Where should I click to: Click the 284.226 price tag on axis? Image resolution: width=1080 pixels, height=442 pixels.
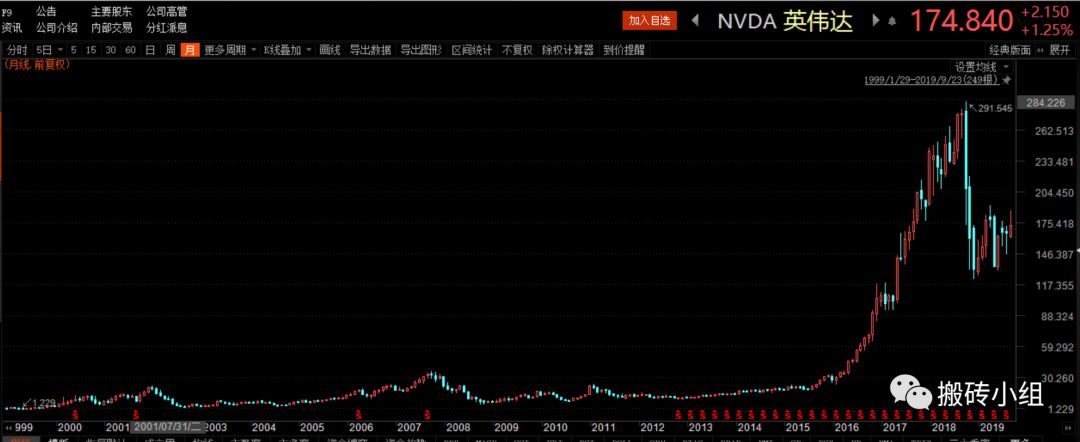1046,103
